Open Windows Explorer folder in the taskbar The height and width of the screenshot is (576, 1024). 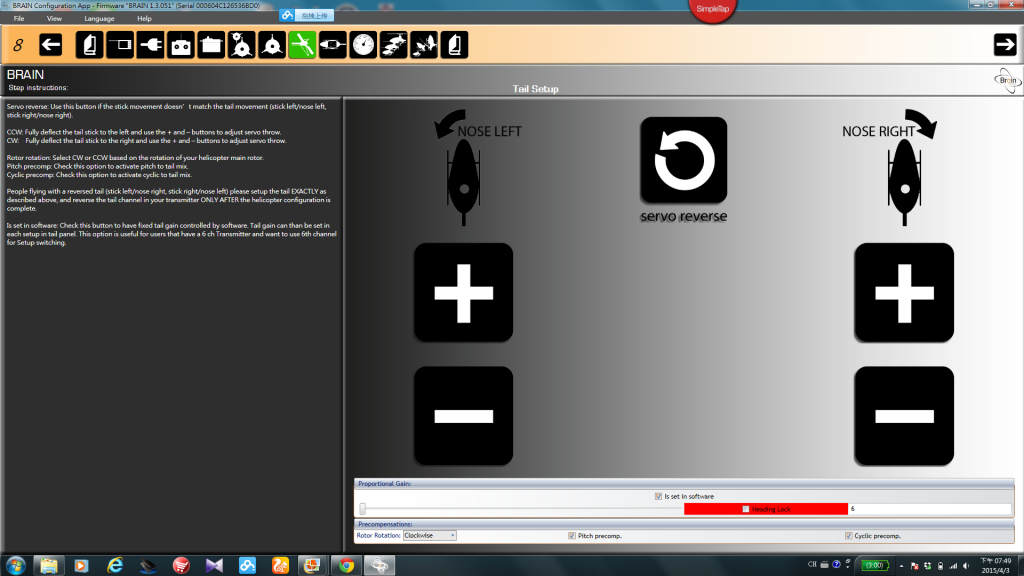(x=48, y=566)
